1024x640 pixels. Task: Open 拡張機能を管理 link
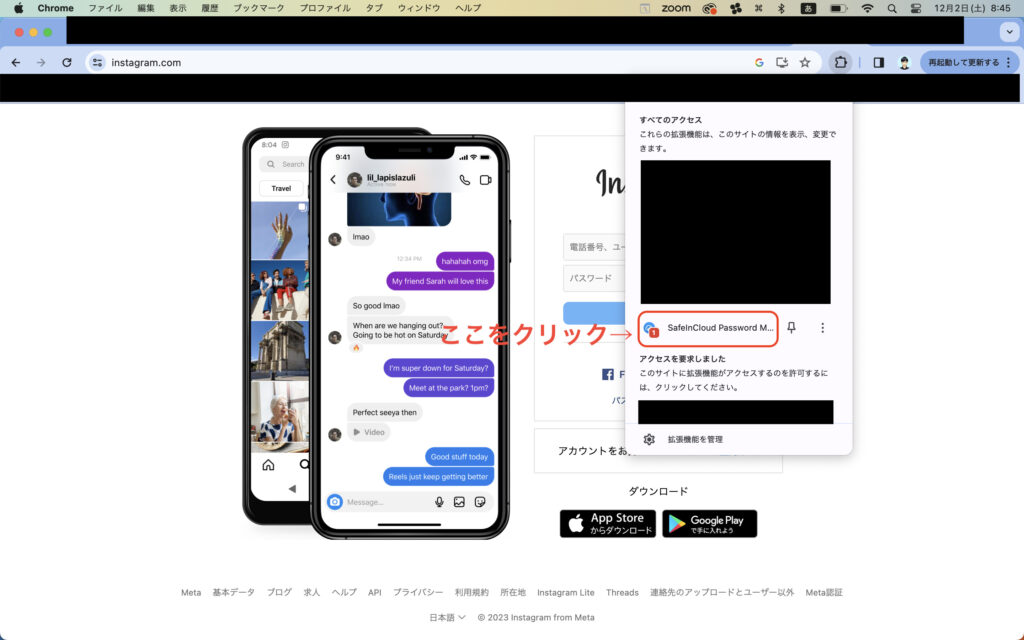(695, 440)
